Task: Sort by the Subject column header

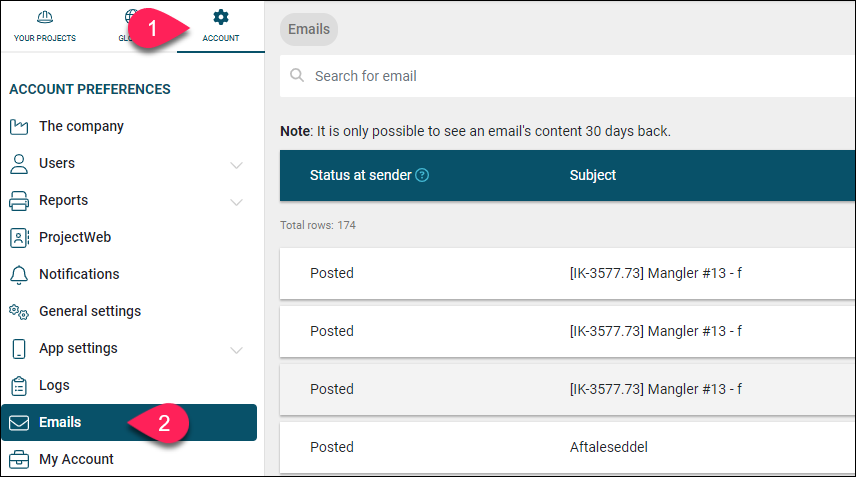Action: [593, 175]
